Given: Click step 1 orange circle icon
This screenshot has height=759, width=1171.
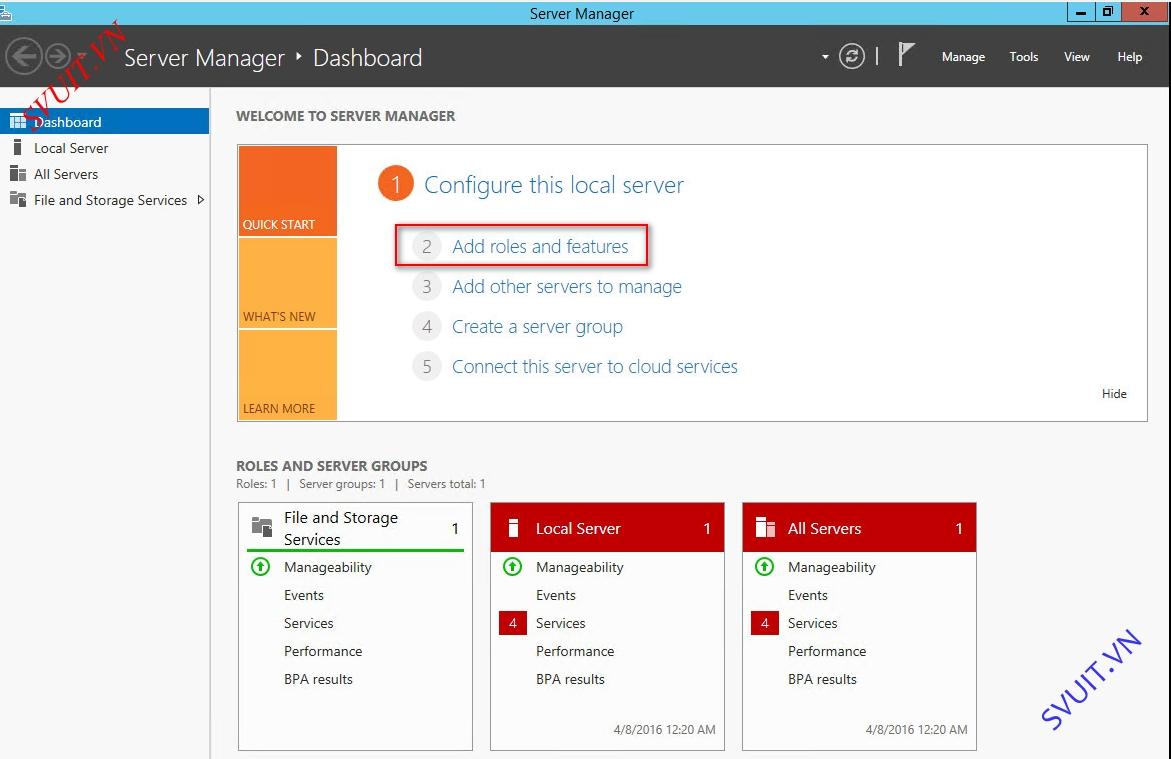Looking at the screenshot, I should [395, 184].
